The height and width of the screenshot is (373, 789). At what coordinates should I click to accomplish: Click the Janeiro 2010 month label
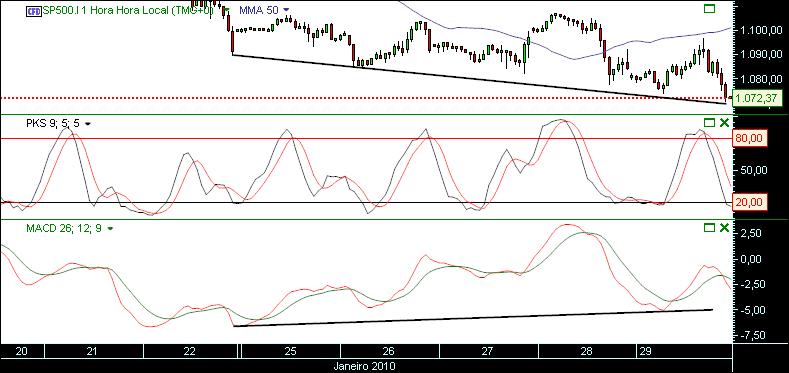[364, 366]
